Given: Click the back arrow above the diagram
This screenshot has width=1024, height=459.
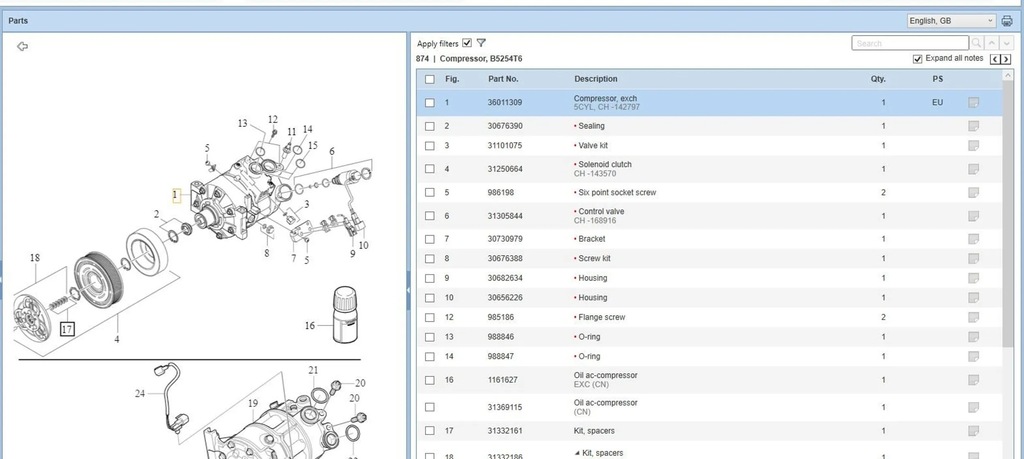Looking at the screenshot, I should pos(22,46).
